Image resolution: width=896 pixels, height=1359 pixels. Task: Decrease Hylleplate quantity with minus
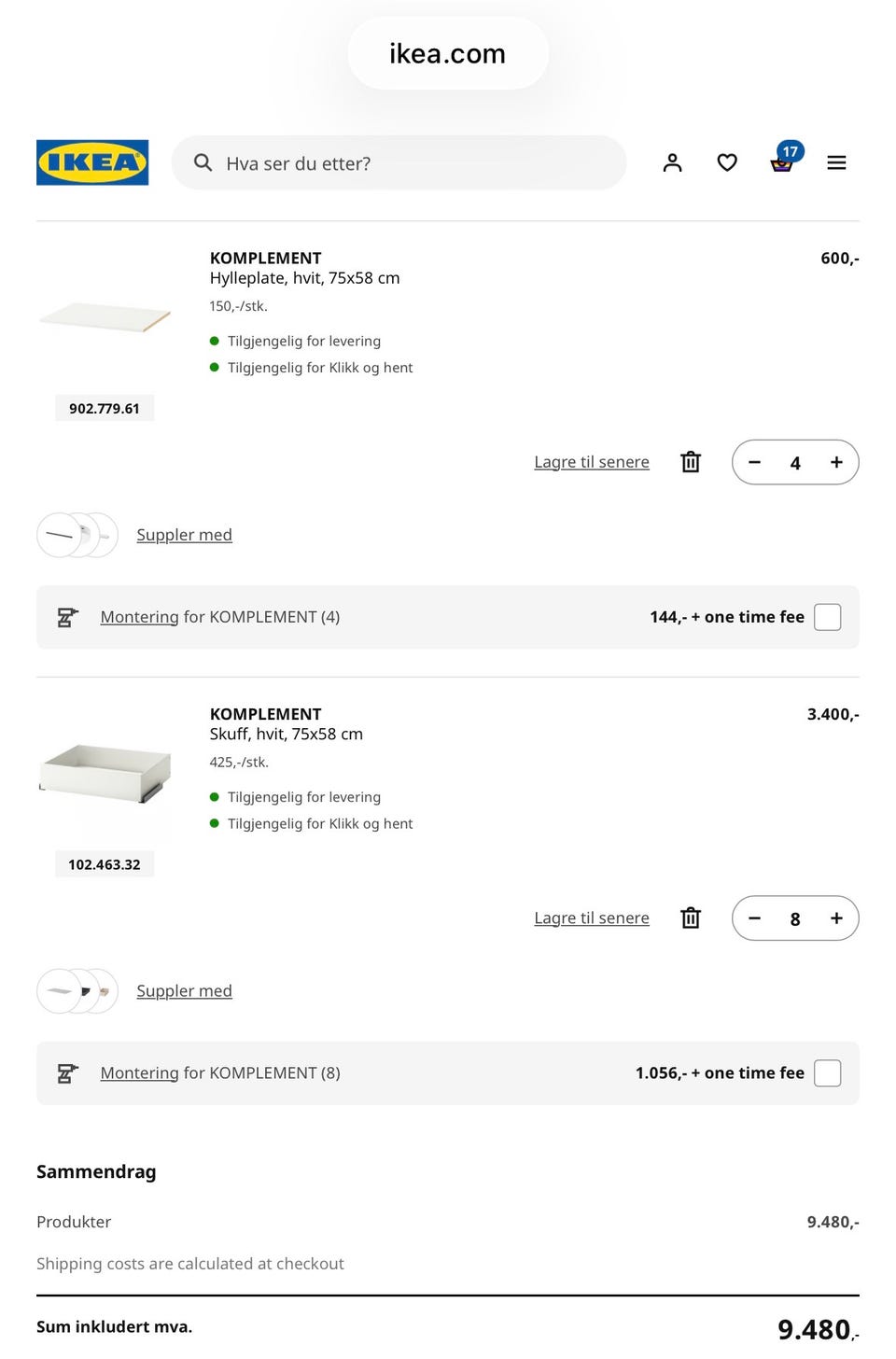coord(754,462)
